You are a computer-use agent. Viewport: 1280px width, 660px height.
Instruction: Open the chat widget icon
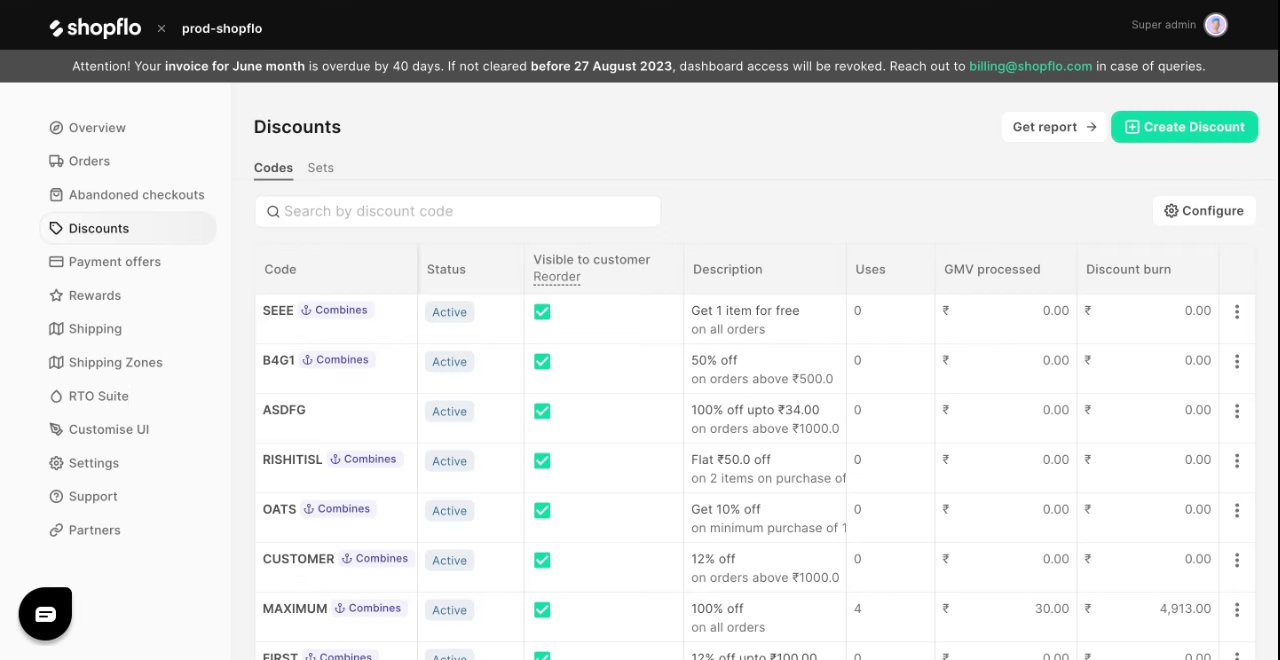point(45,614)
